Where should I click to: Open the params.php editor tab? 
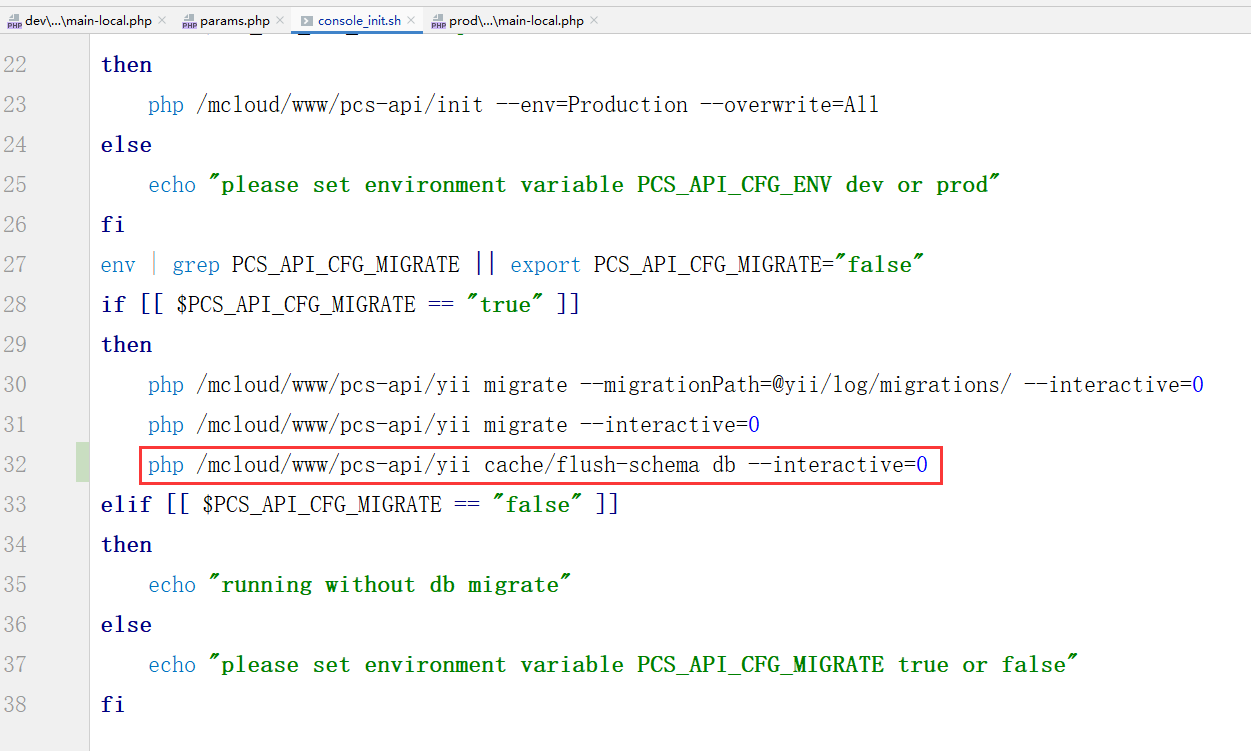point(234,20)
